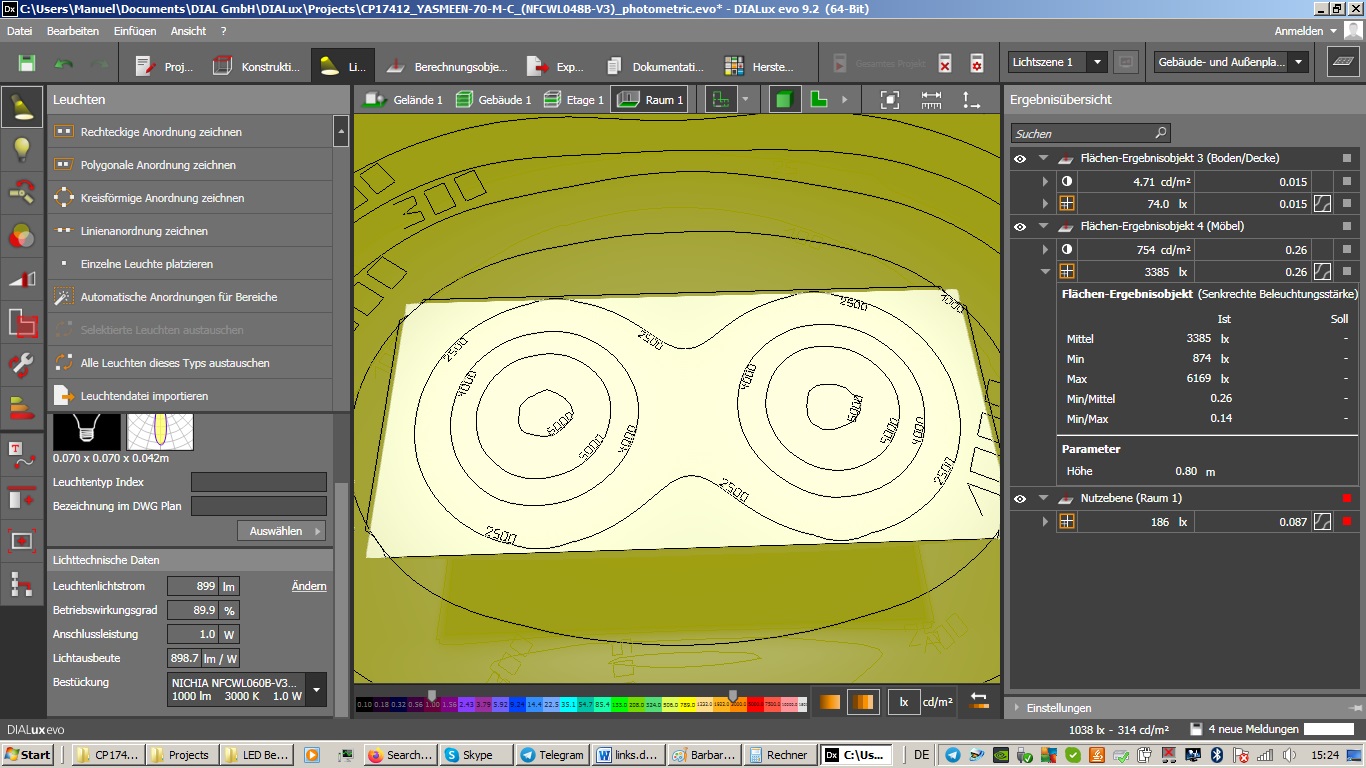Choose Einzelne Leuchte platzieren
This screenshot has width=1366, height=768.
pyautogui.click(x=190, y=264)
